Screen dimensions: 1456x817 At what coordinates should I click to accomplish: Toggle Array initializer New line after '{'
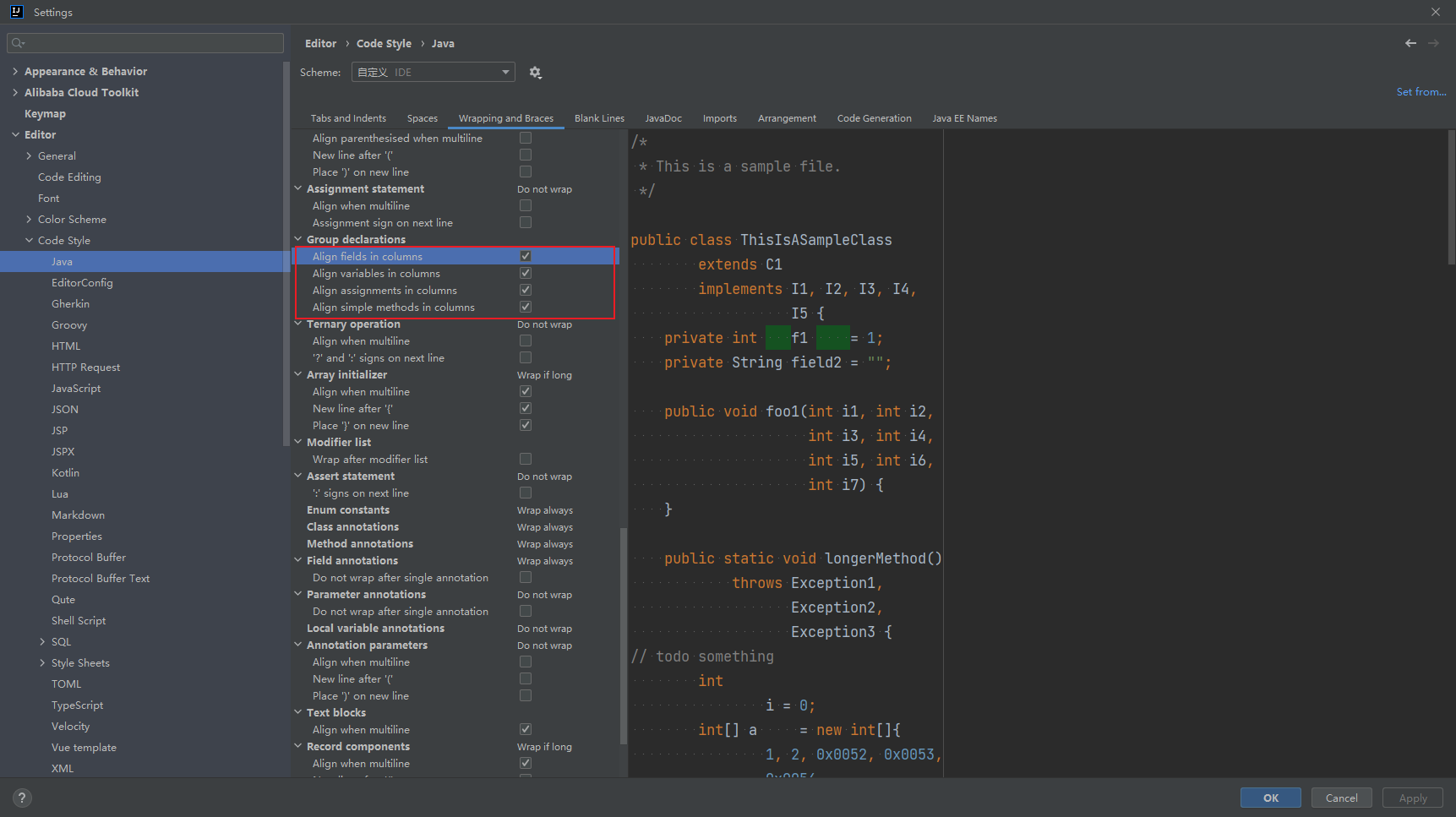(526, 408)
